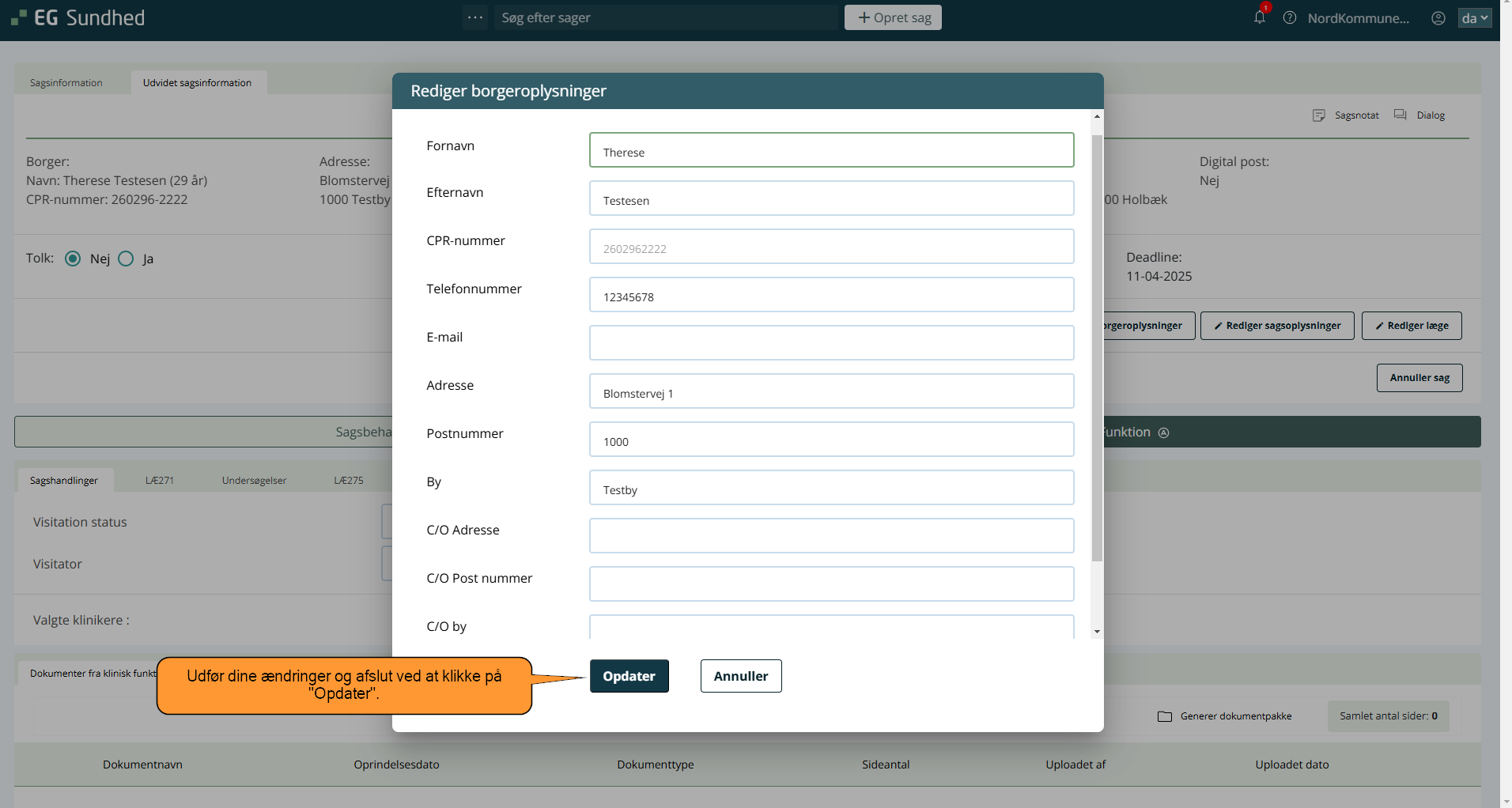Click the user profile icon

[1438, 17]
